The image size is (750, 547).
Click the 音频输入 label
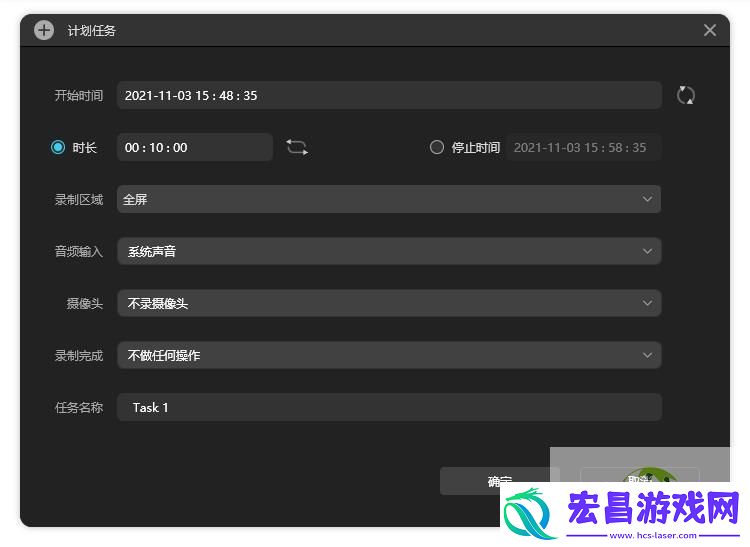(79, 251)
